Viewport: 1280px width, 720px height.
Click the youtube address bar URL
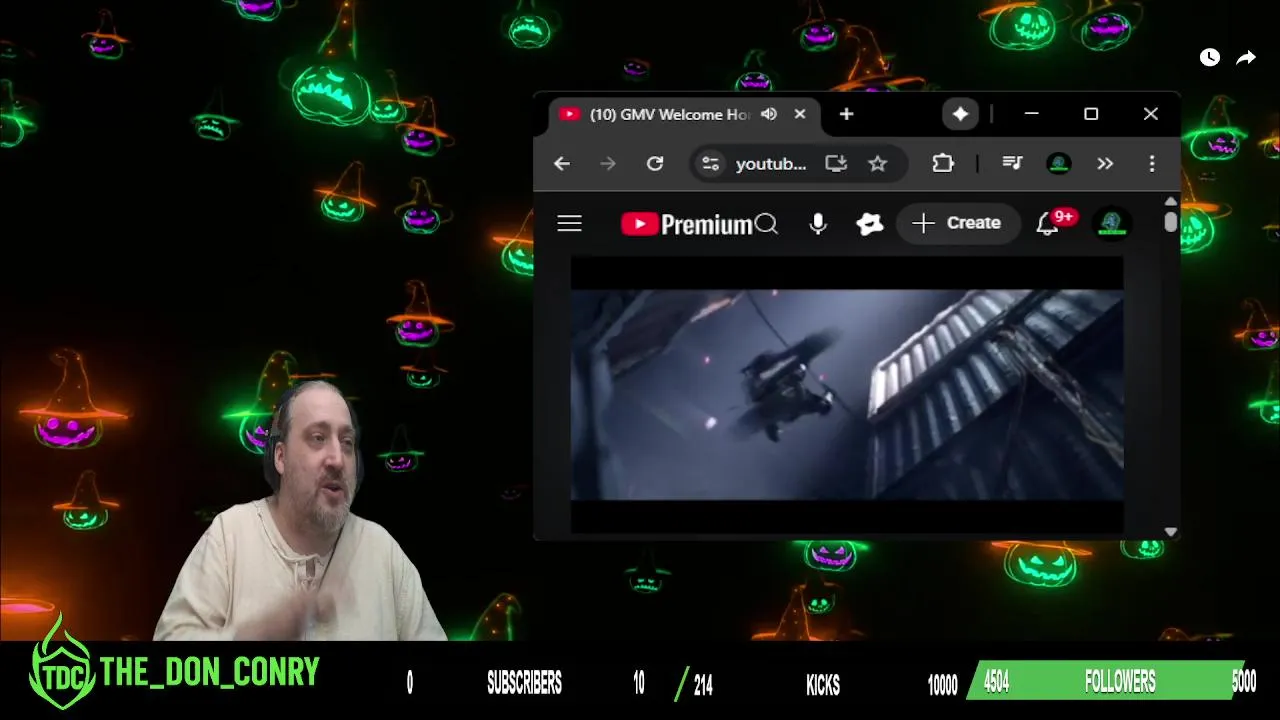coord(771,164)
